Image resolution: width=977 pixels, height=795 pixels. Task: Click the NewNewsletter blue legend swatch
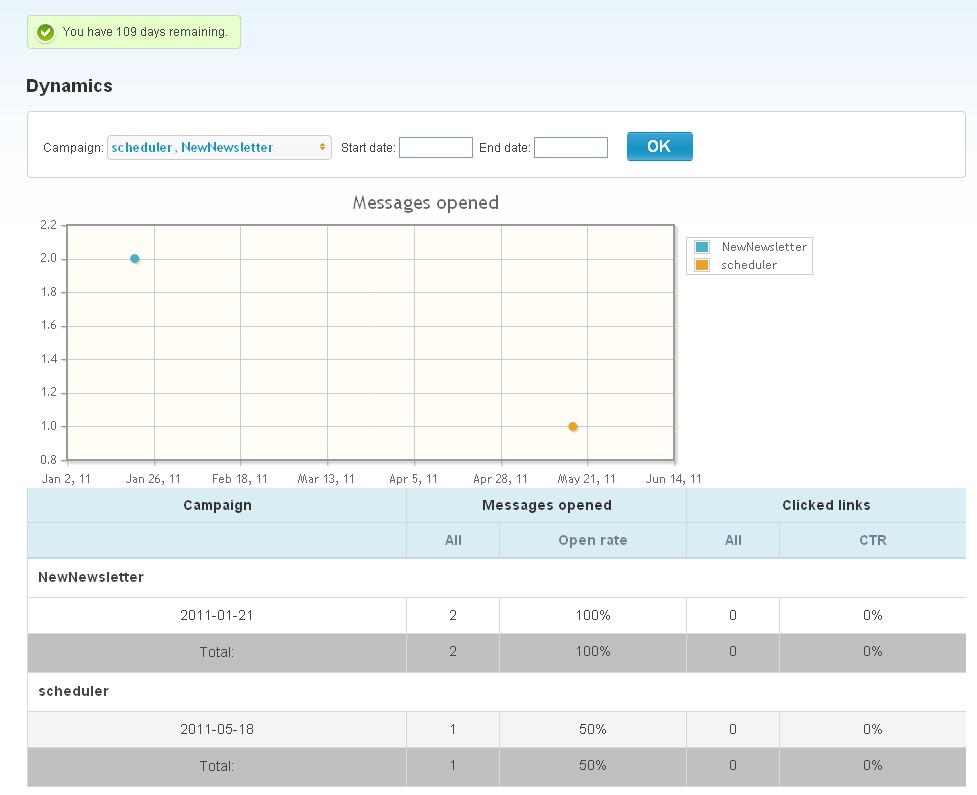click(x=702, y=247)
